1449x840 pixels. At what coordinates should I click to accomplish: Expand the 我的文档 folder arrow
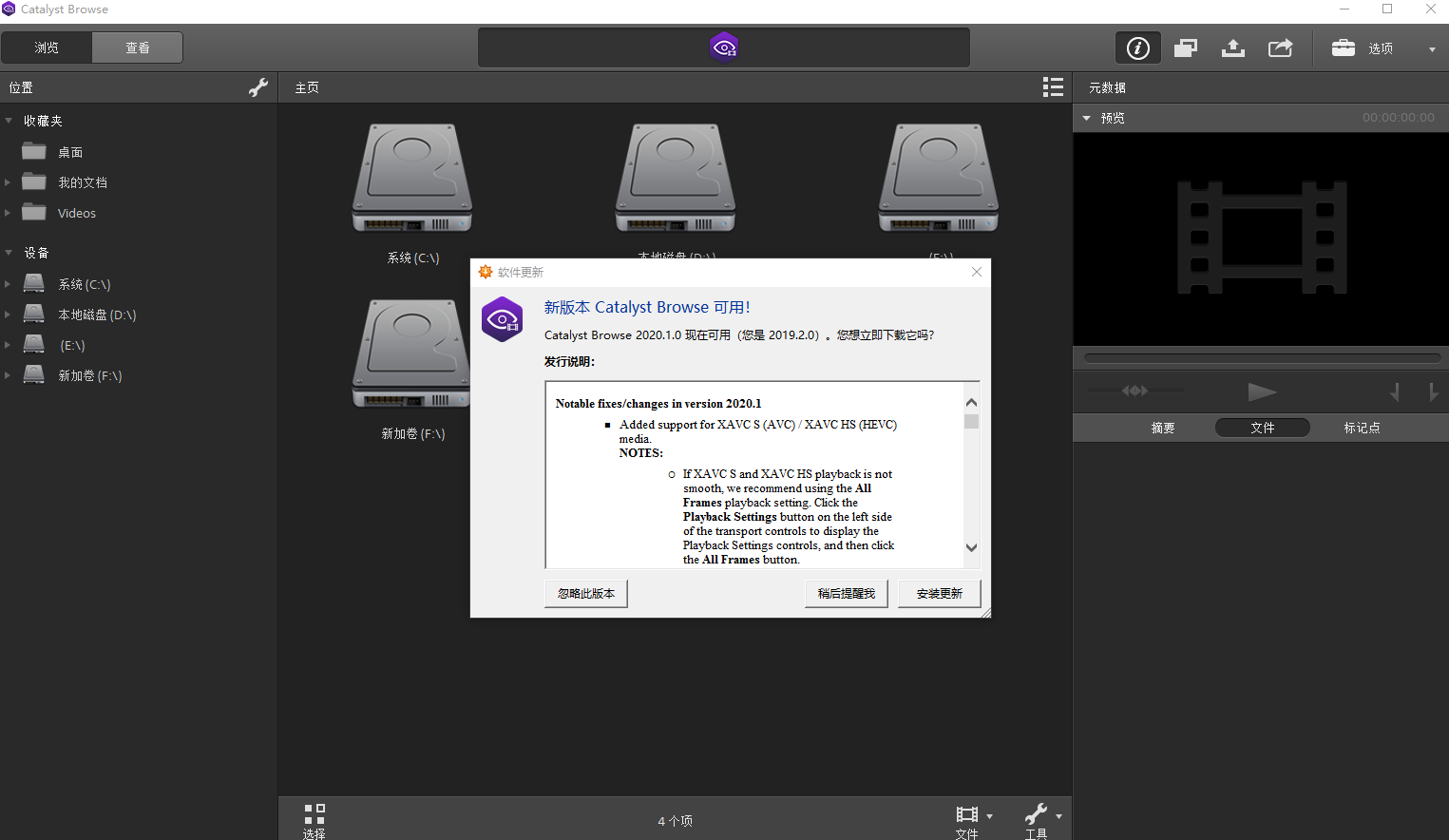(x=8, y=182)
